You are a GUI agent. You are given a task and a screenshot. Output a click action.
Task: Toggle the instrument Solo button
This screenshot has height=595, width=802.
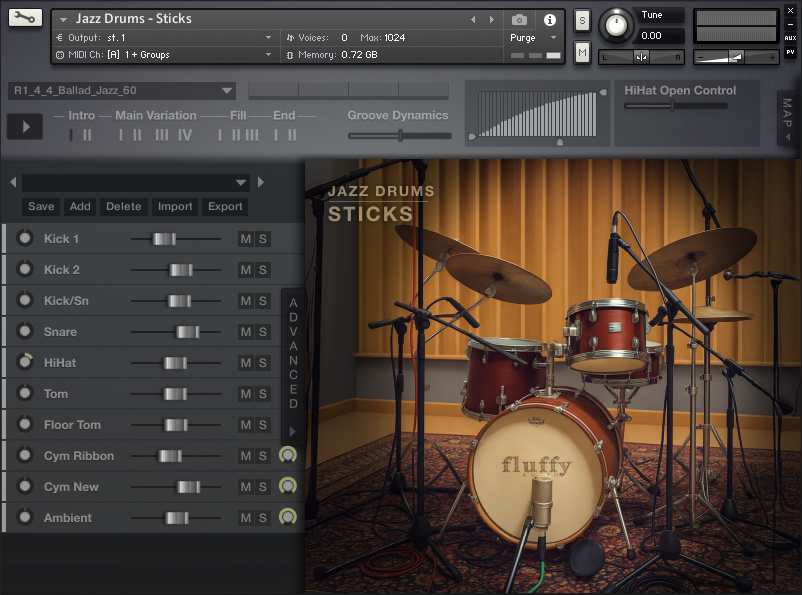click(582, 22)
